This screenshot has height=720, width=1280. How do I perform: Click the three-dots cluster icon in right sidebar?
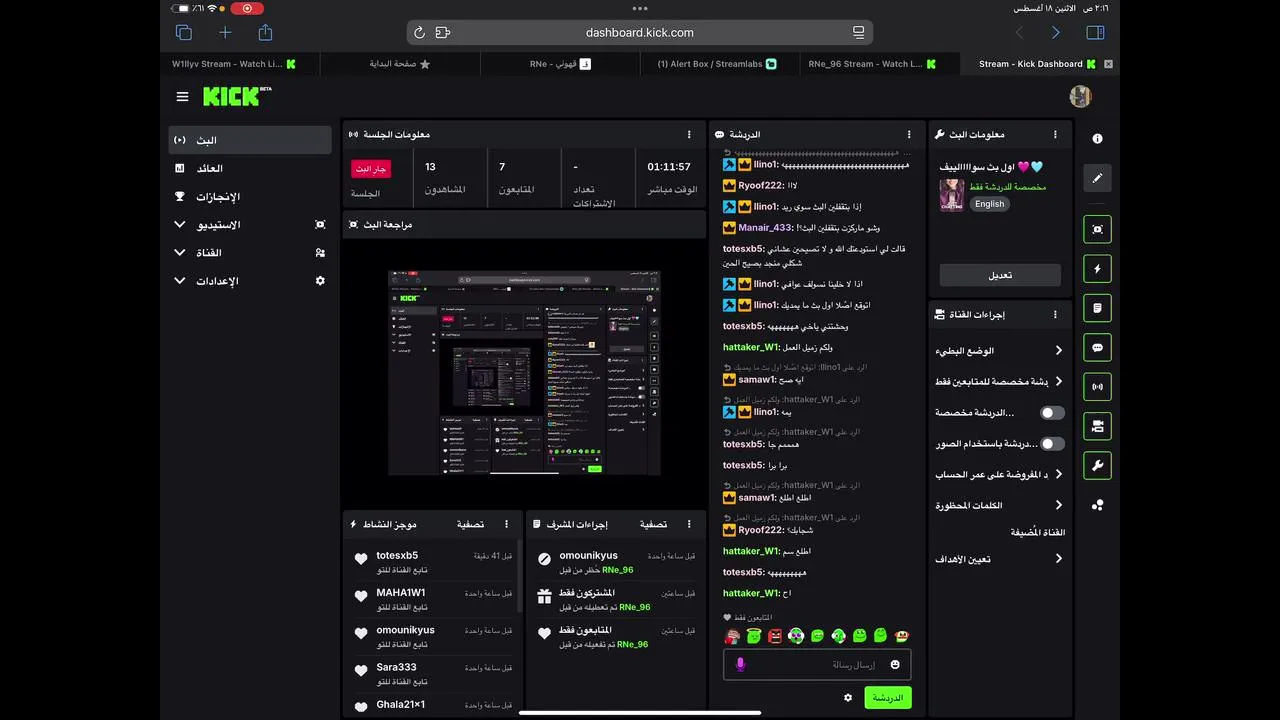pos(1097,505)
